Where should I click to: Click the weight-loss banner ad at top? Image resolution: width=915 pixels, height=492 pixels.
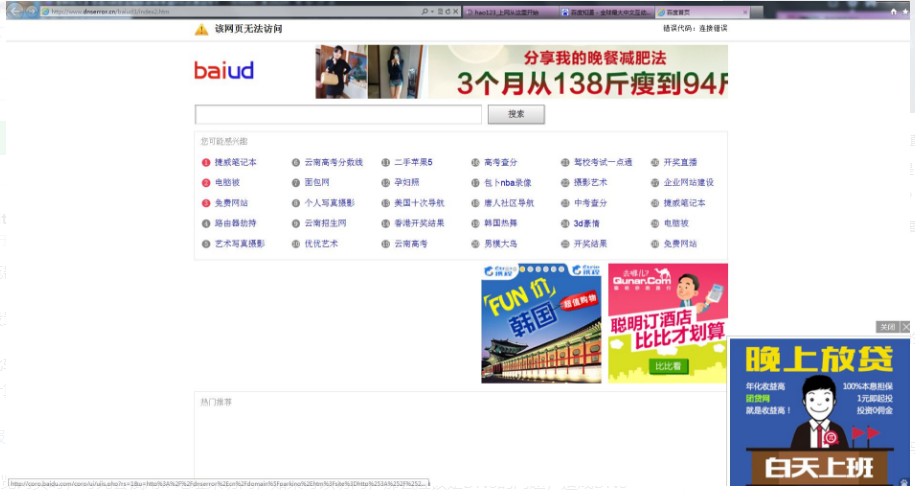(x=578, y=71)
